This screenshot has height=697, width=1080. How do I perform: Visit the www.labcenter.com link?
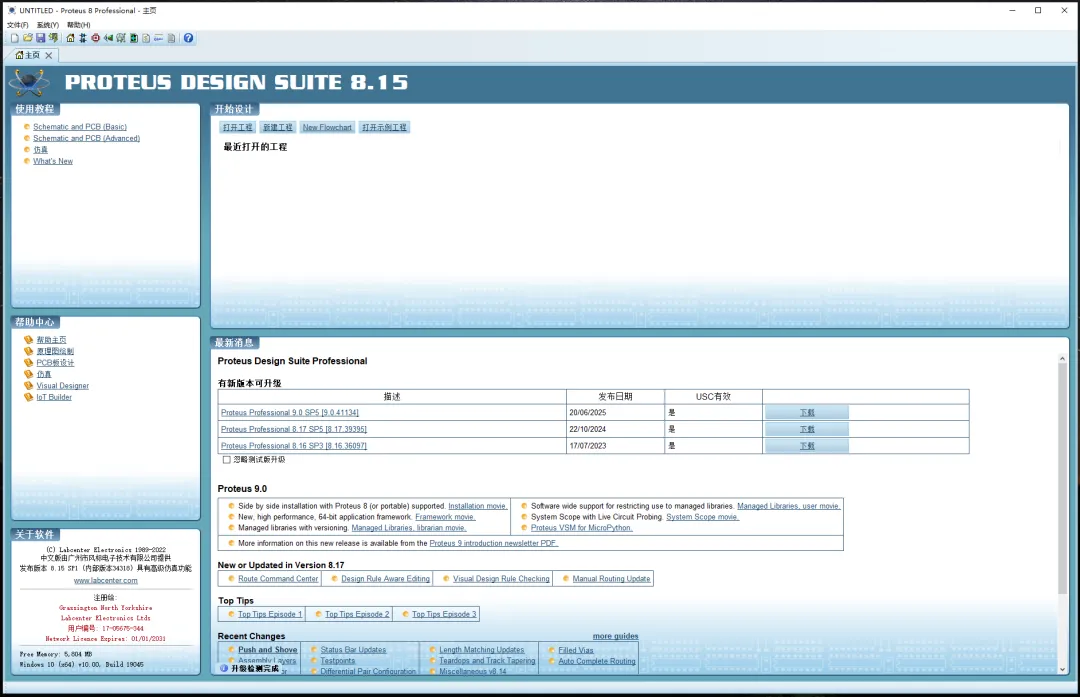[105, 581]
